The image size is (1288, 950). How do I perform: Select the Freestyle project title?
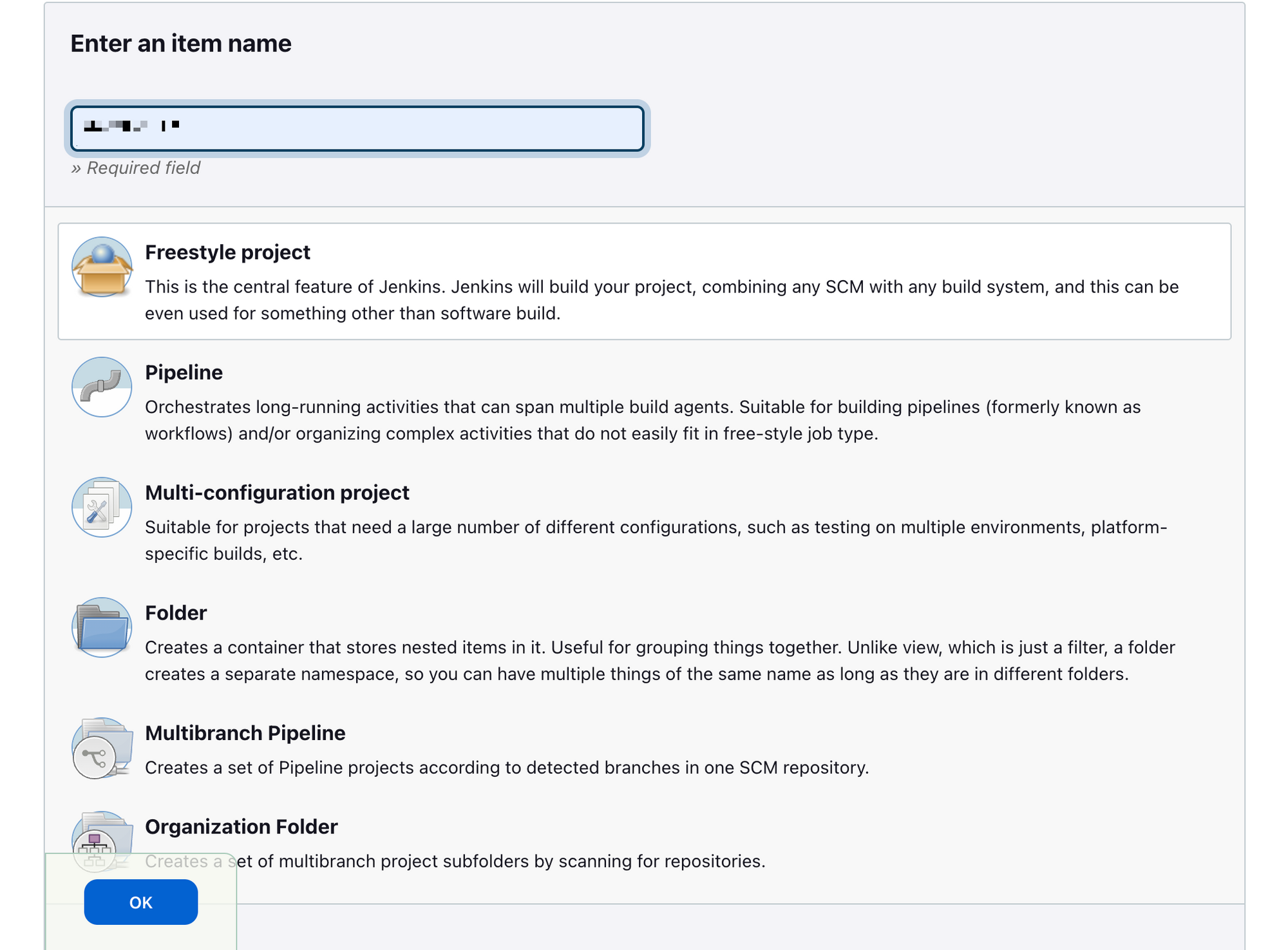coord(227,252)
